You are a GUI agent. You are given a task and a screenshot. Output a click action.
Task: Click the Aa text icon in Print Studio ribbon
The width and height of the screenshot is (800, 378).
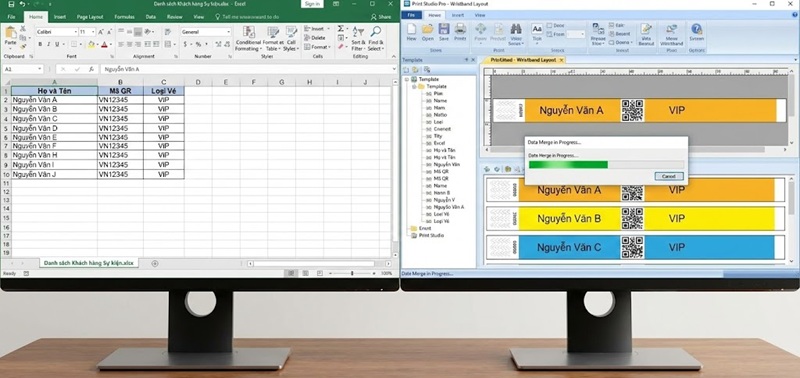click(537, 29)
